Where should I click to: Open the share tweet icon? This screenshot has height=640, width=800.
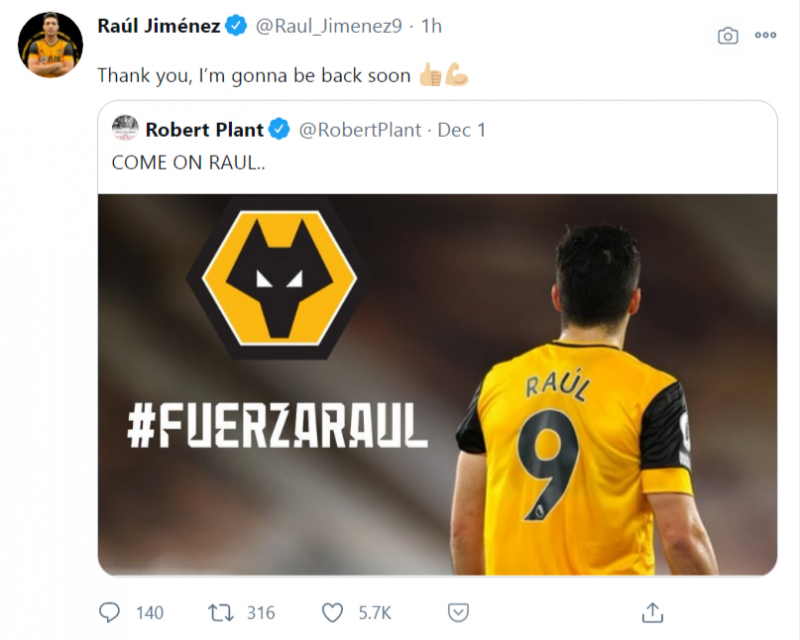[x=652, y=611]
